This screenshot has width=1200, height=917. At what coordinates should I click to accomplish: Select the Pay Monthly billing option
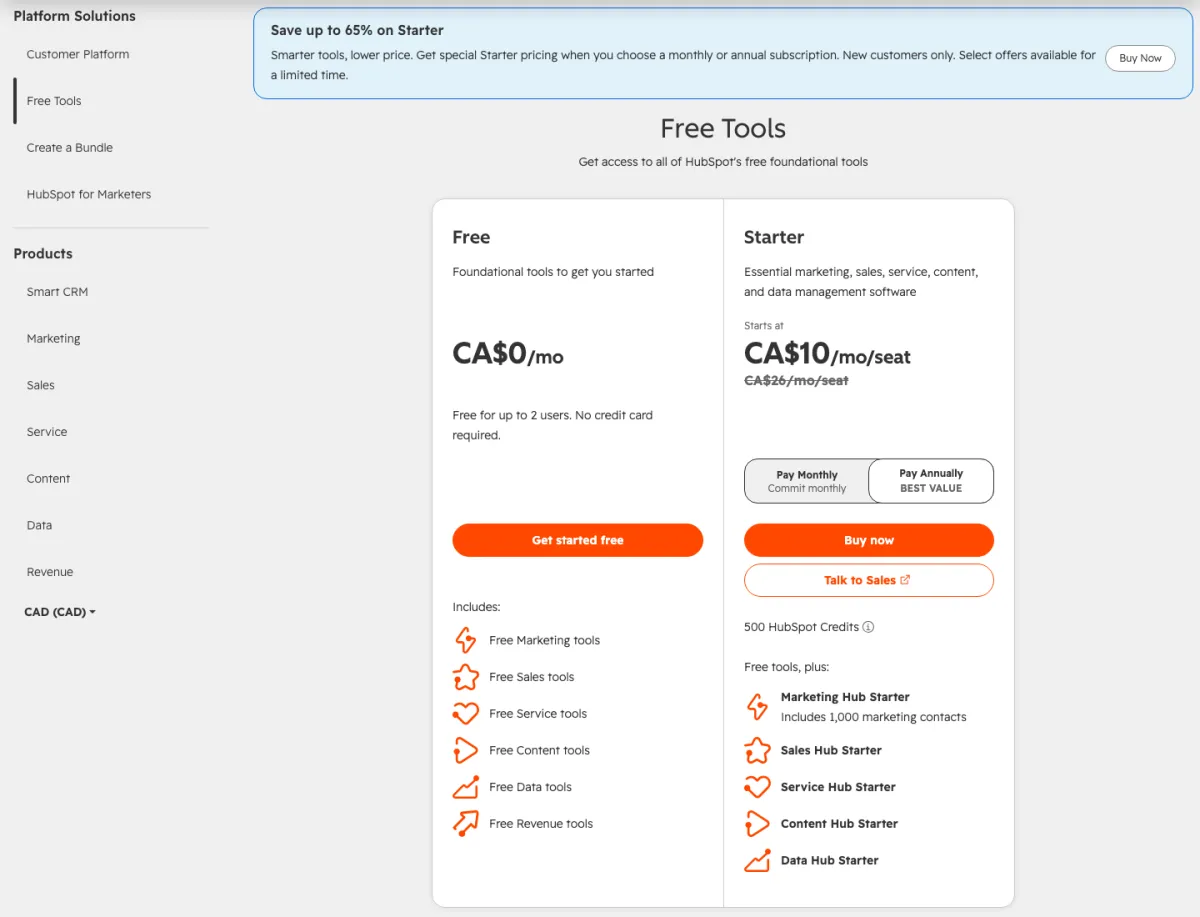[x=807, y=481]
